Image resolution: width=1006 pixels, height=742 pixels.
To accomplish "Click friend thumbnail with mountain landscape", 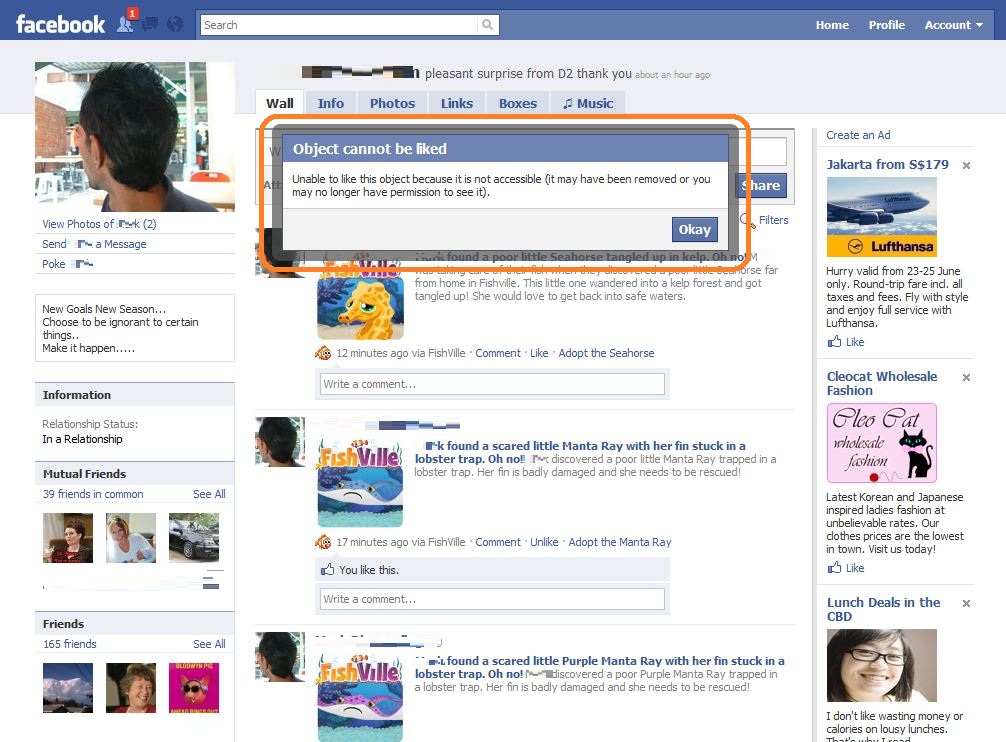I will [x=68, y=688].
